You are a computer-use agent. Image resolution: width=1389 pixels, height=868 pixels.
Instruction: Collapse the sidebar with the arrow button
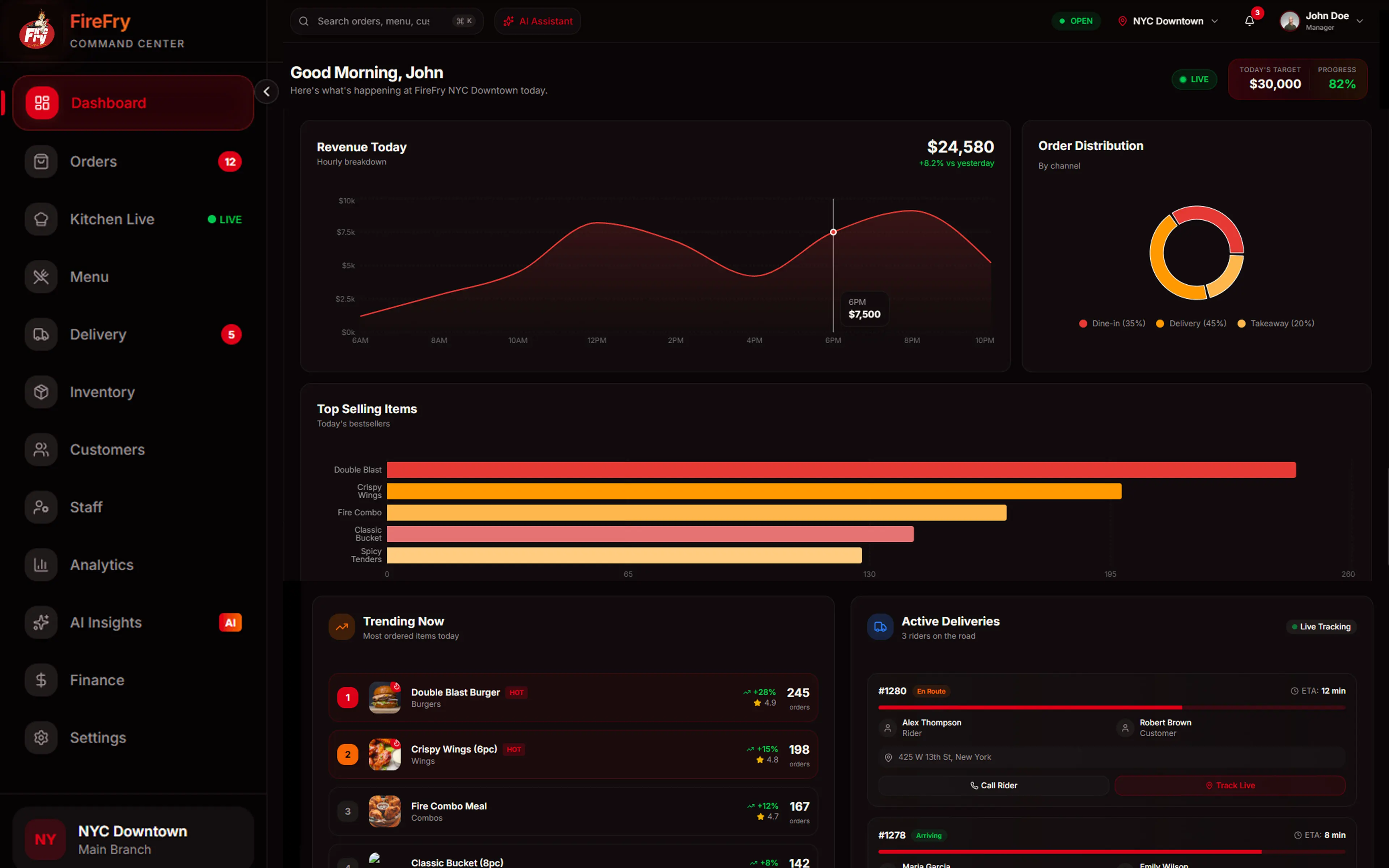tap(267, 91)
